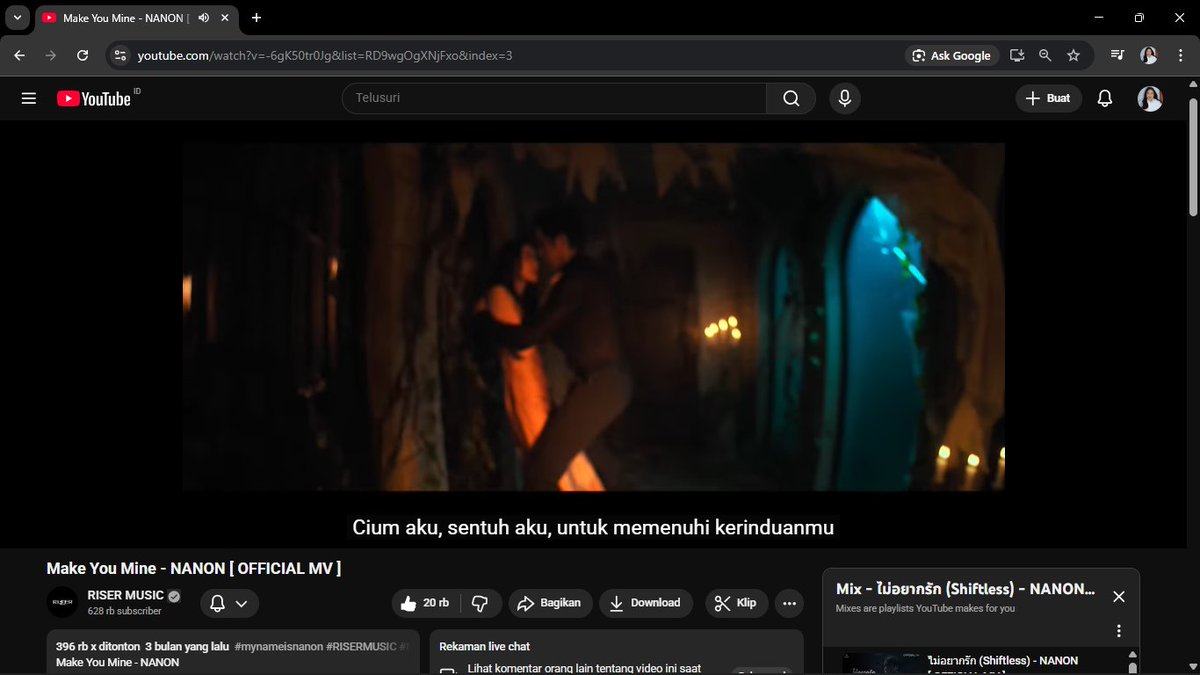The height and width of the screenshot is (675, 1200).
Task: Dislike the video
Action: click(x=480, y=603)
